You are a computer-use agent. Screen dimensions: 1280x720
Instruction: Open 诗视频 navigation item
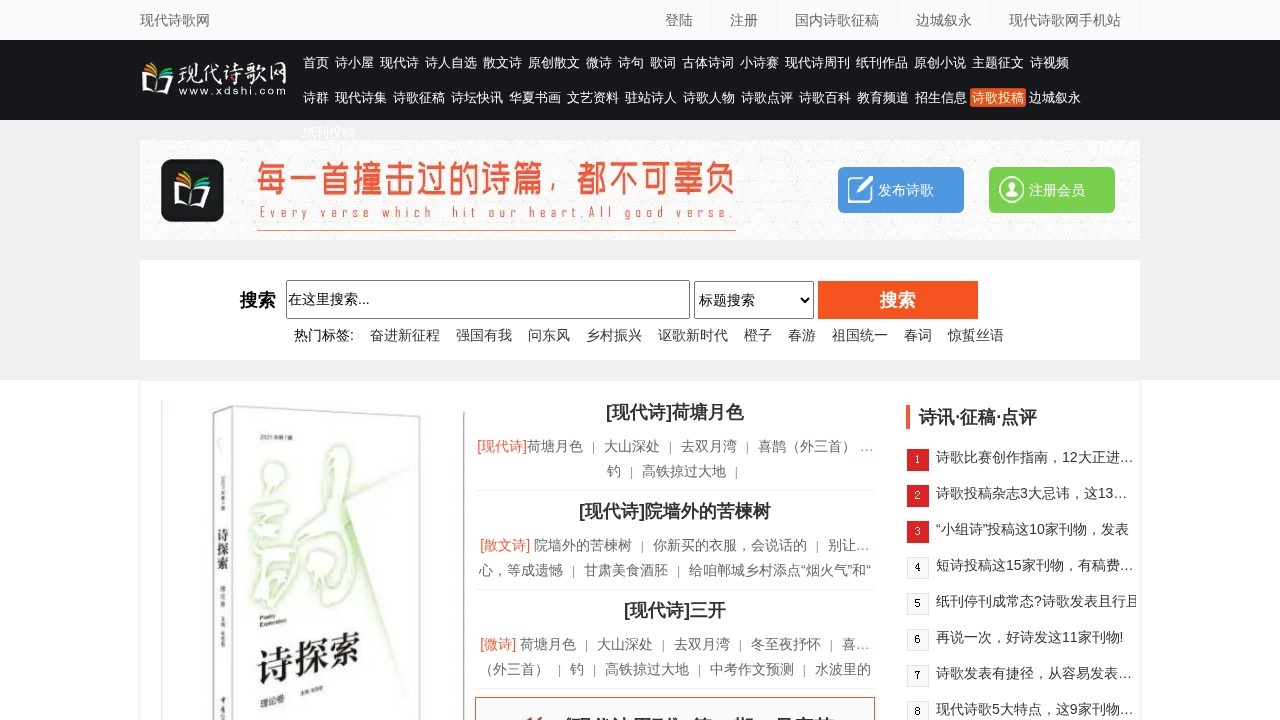(1049, 62)
